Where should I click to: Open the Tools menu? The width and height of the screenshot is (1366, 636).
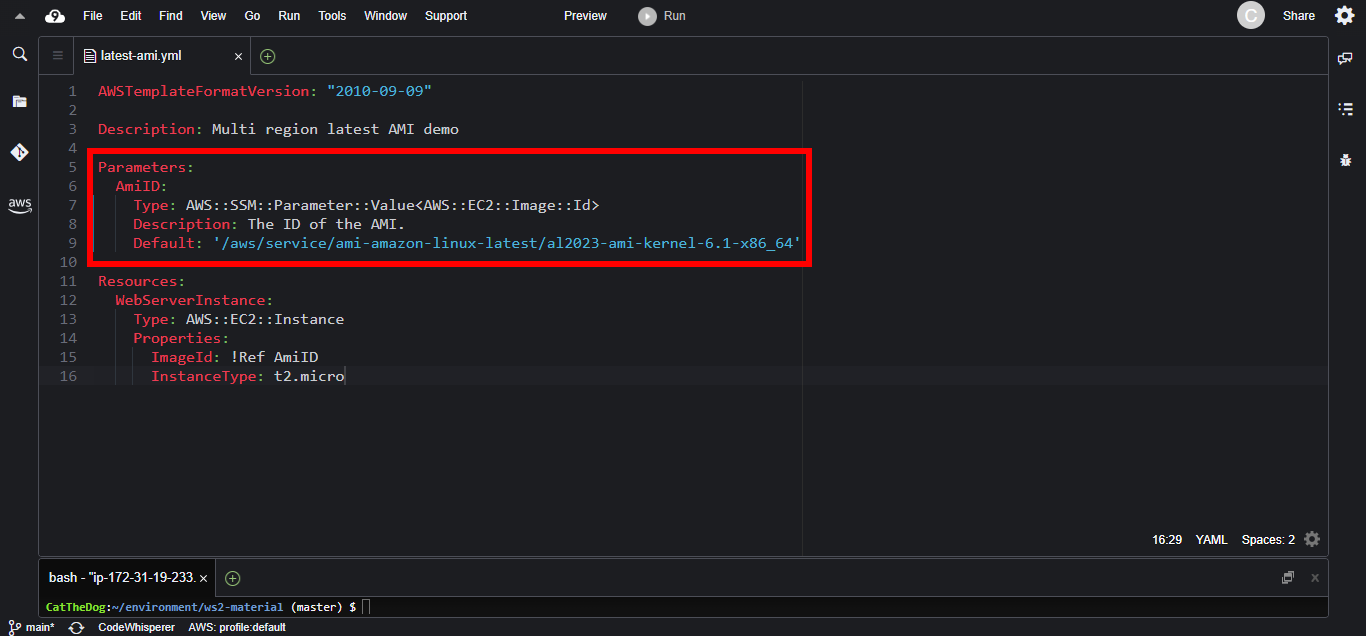tap(332, 16)
